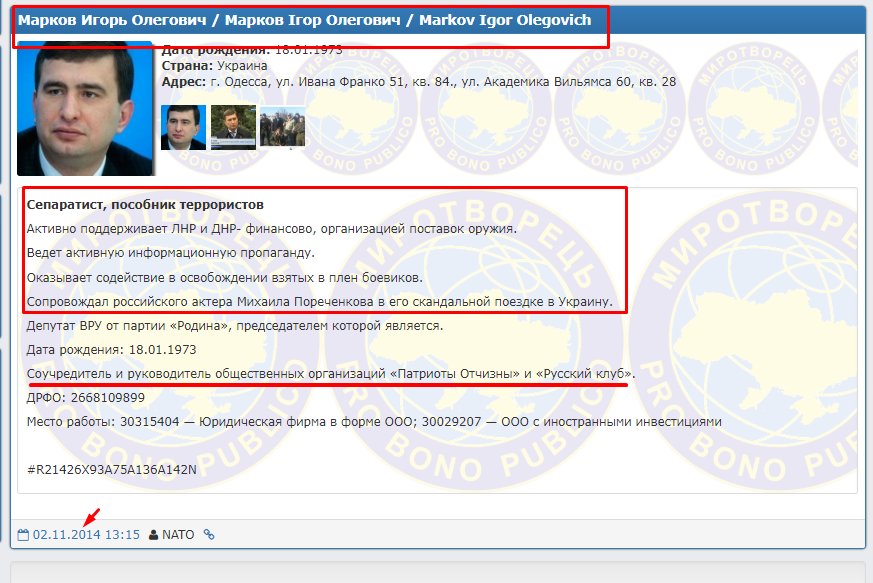The image size is (873, 583).
Task: Click the ДРФО: 2668109899 line
Action: tap(86, 398)
